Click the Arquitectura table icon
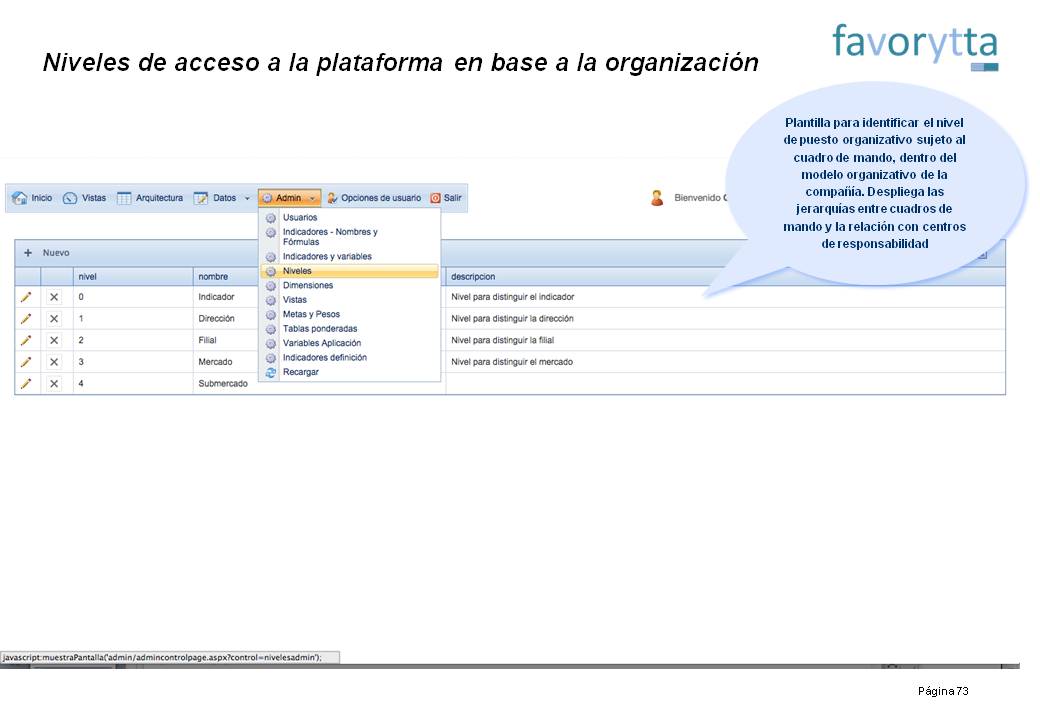This screenshot has height=720, width=1040. coord(124,198)
